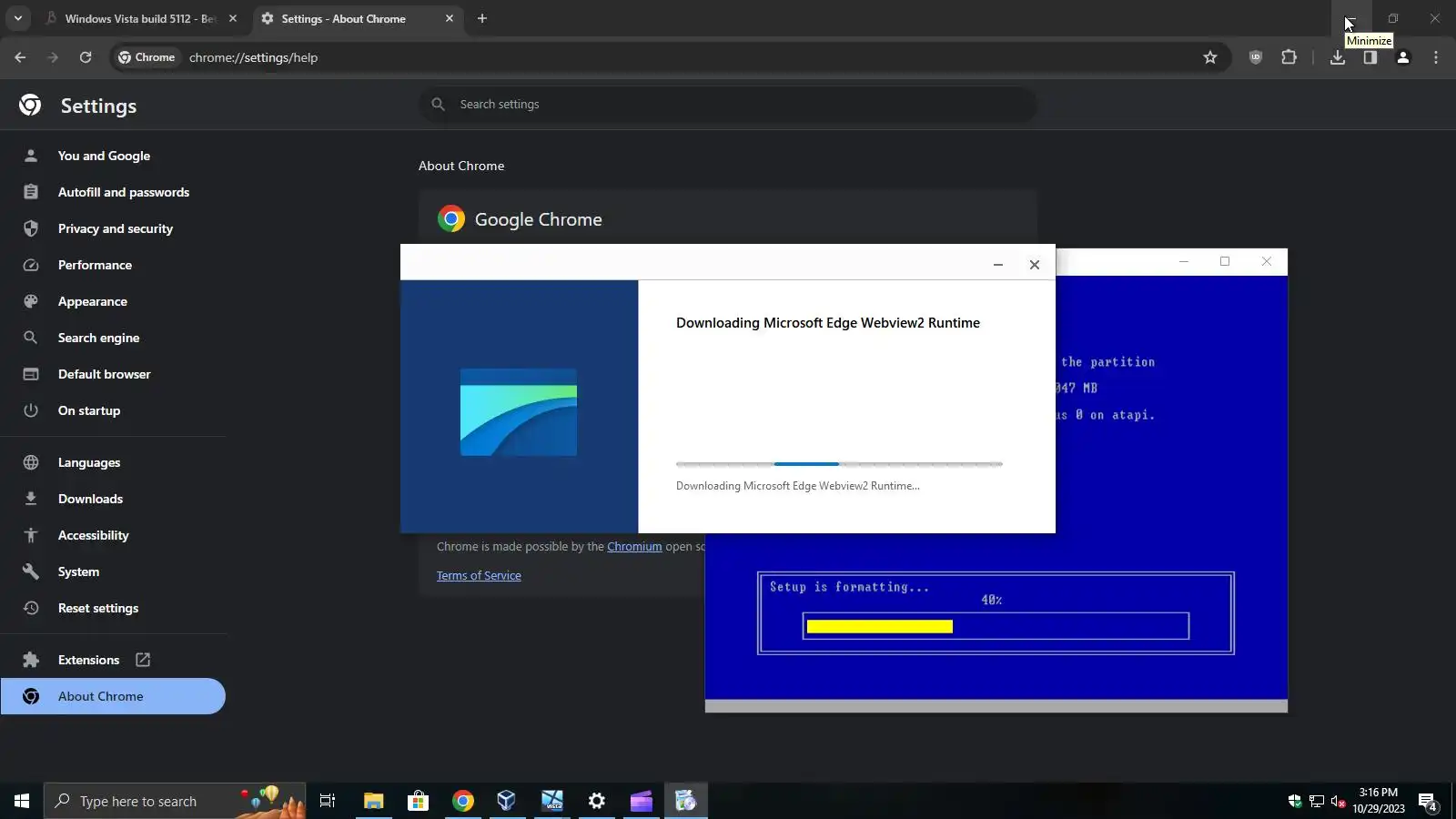1456x819 pixels.
Task: Click the "Downloading Microsoft Edge Webview2 Runtime..." status text
Action: pyautogui.click(x=798, y=486)
